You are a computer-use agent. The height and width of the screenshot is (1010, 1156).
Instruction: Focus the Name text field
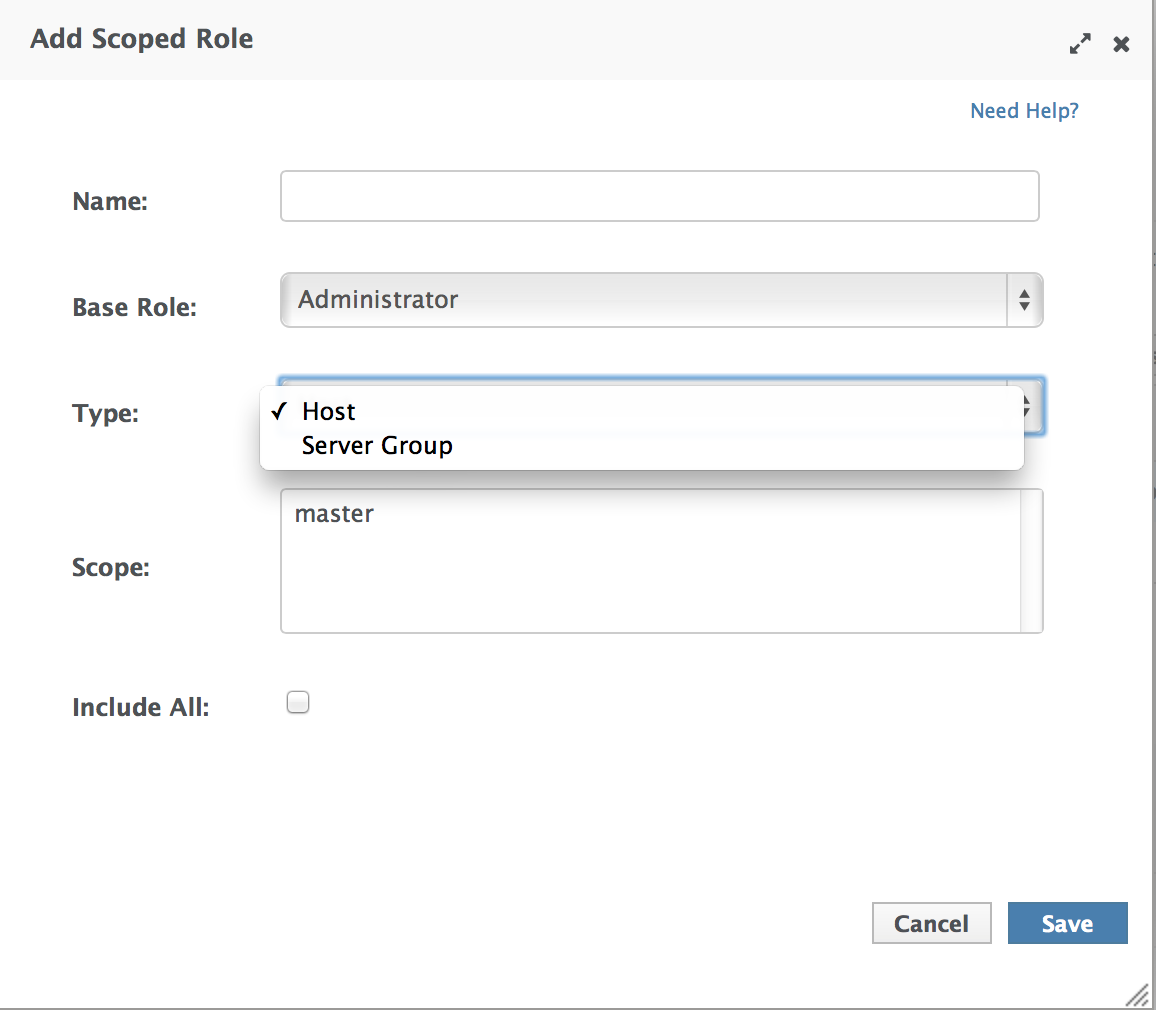pos(659,196)
